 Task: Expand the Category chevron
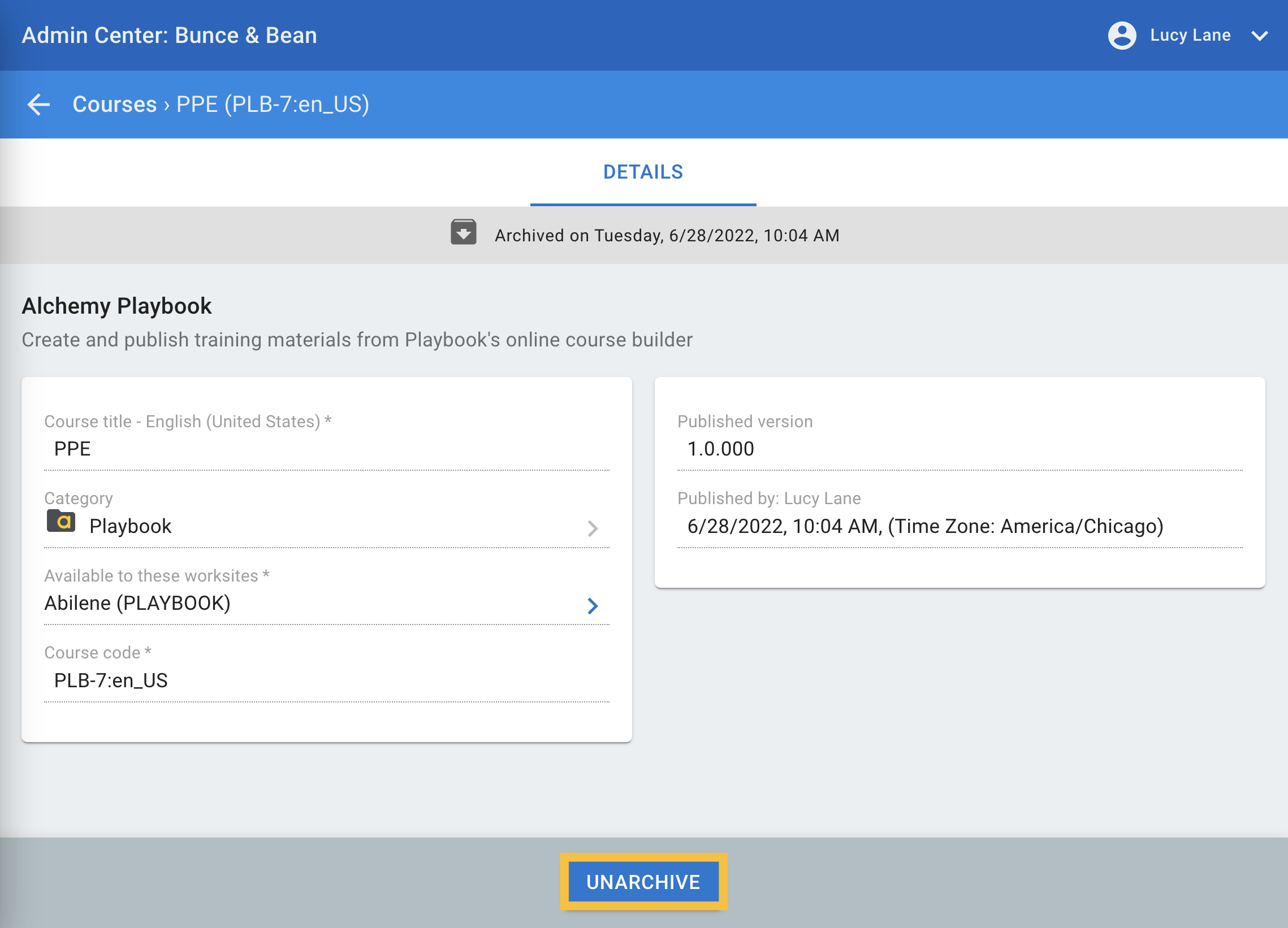(593, 528)
